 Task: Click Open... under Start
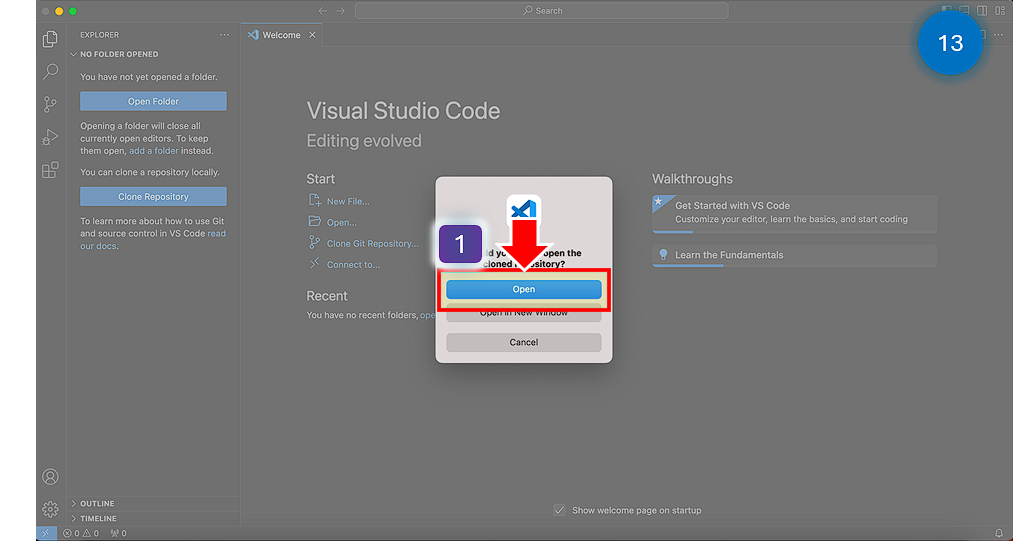[x=333, y=222]
